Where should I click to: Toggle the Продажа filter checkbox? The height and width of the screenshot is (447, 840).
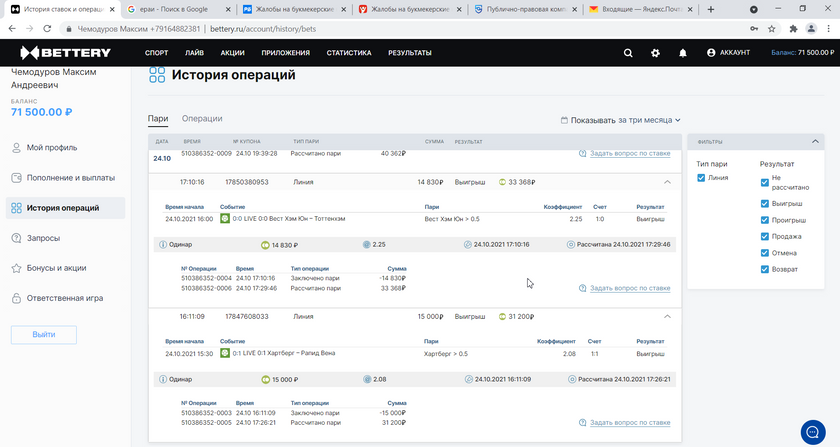(764, 236)
